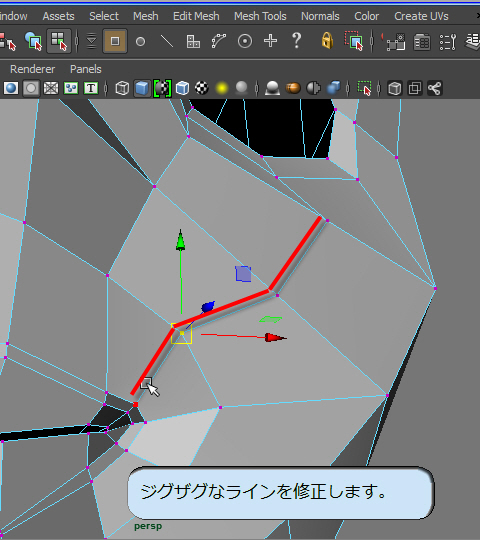Click the snap to curves icon
Image resolution: width=480 pixels, height=540 pixels.
219,41
